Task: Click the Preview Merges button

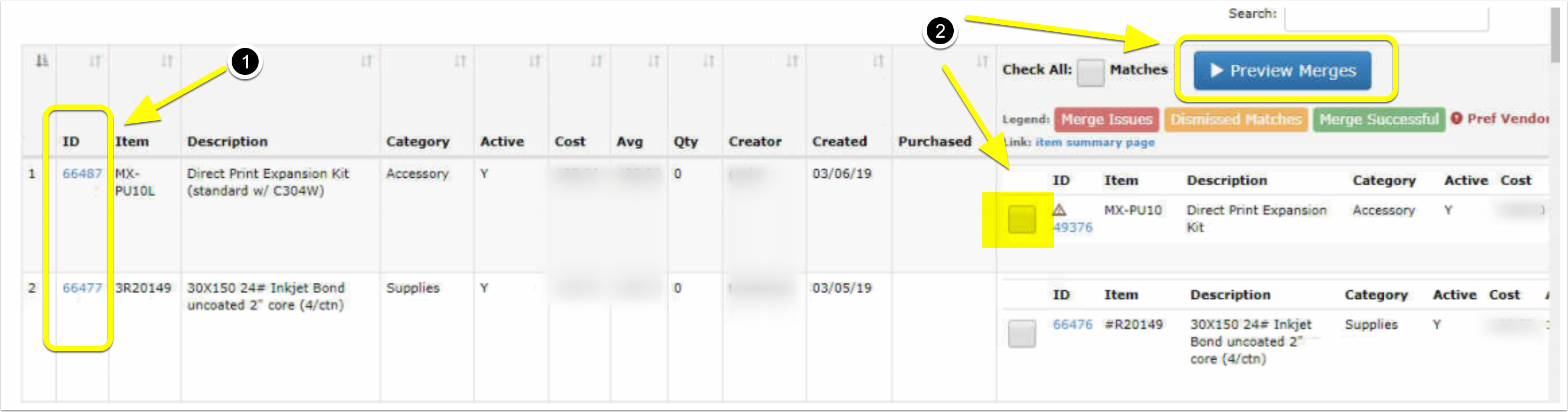Action: click(x=1282, y=71)
